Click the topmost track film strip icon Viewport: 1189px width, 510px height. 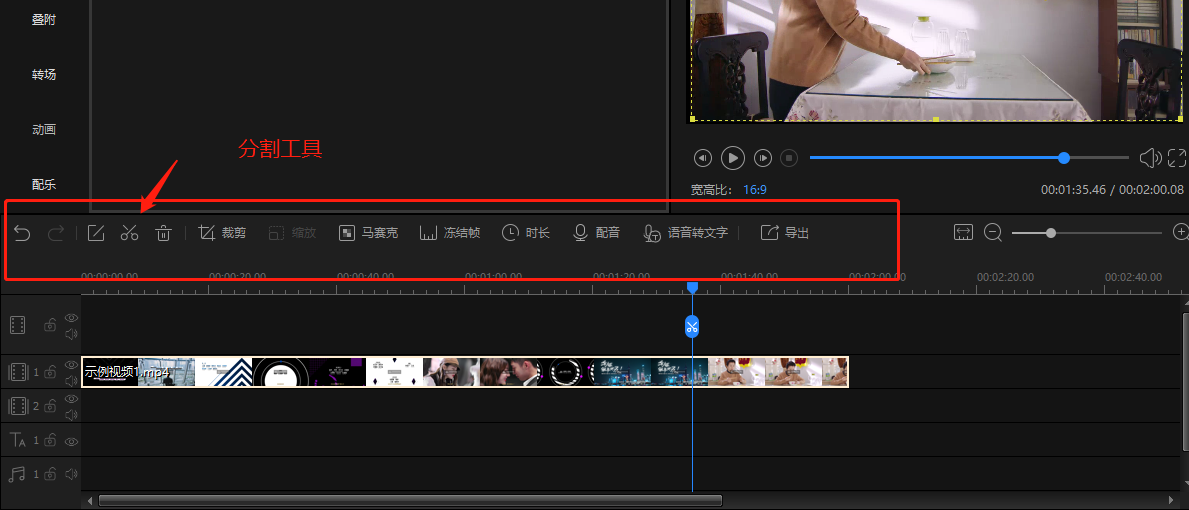pos(17,325)
